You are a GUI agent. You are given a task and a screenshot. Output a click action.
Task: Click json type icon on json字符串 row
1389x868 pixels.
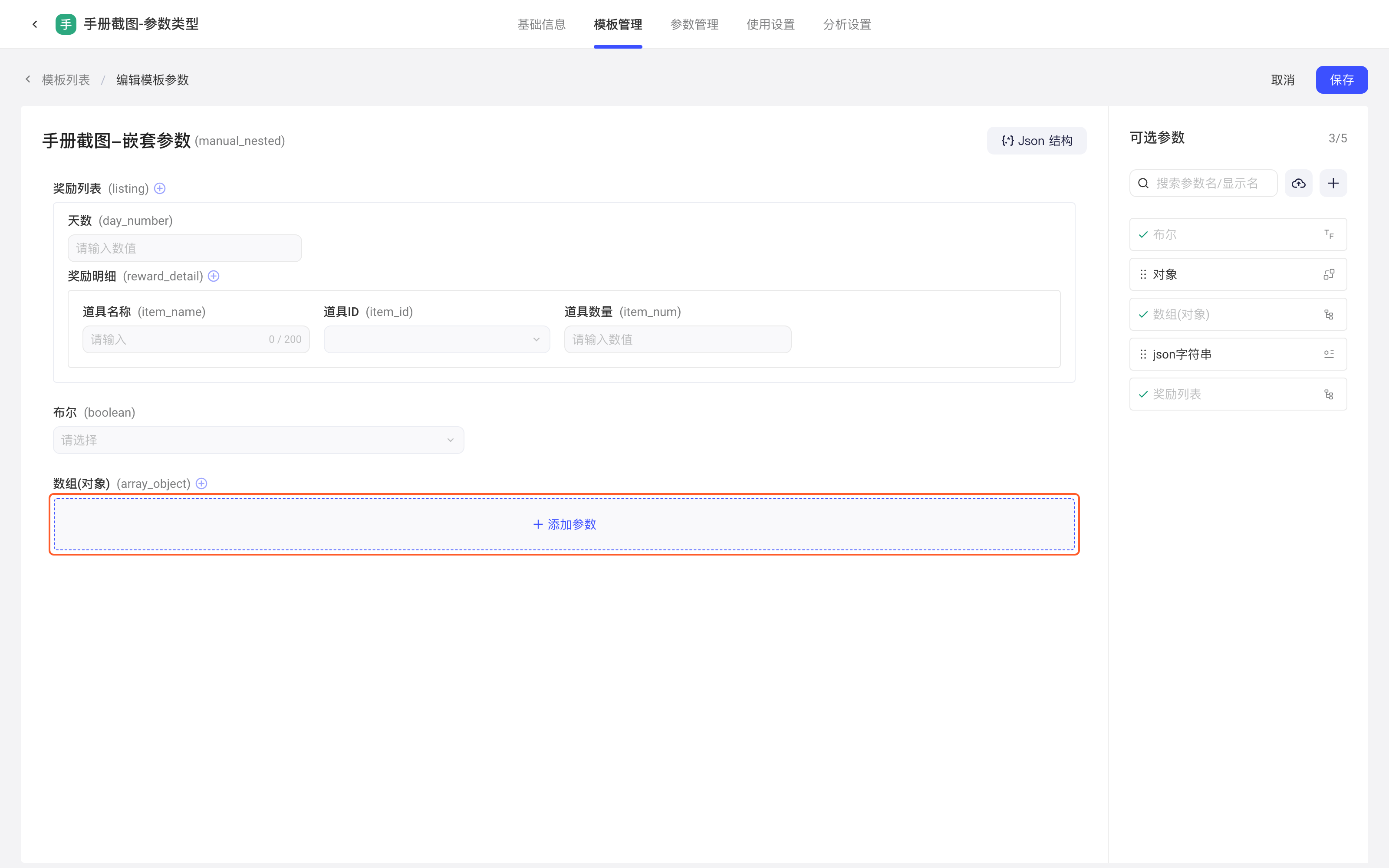pos(1329,354)
